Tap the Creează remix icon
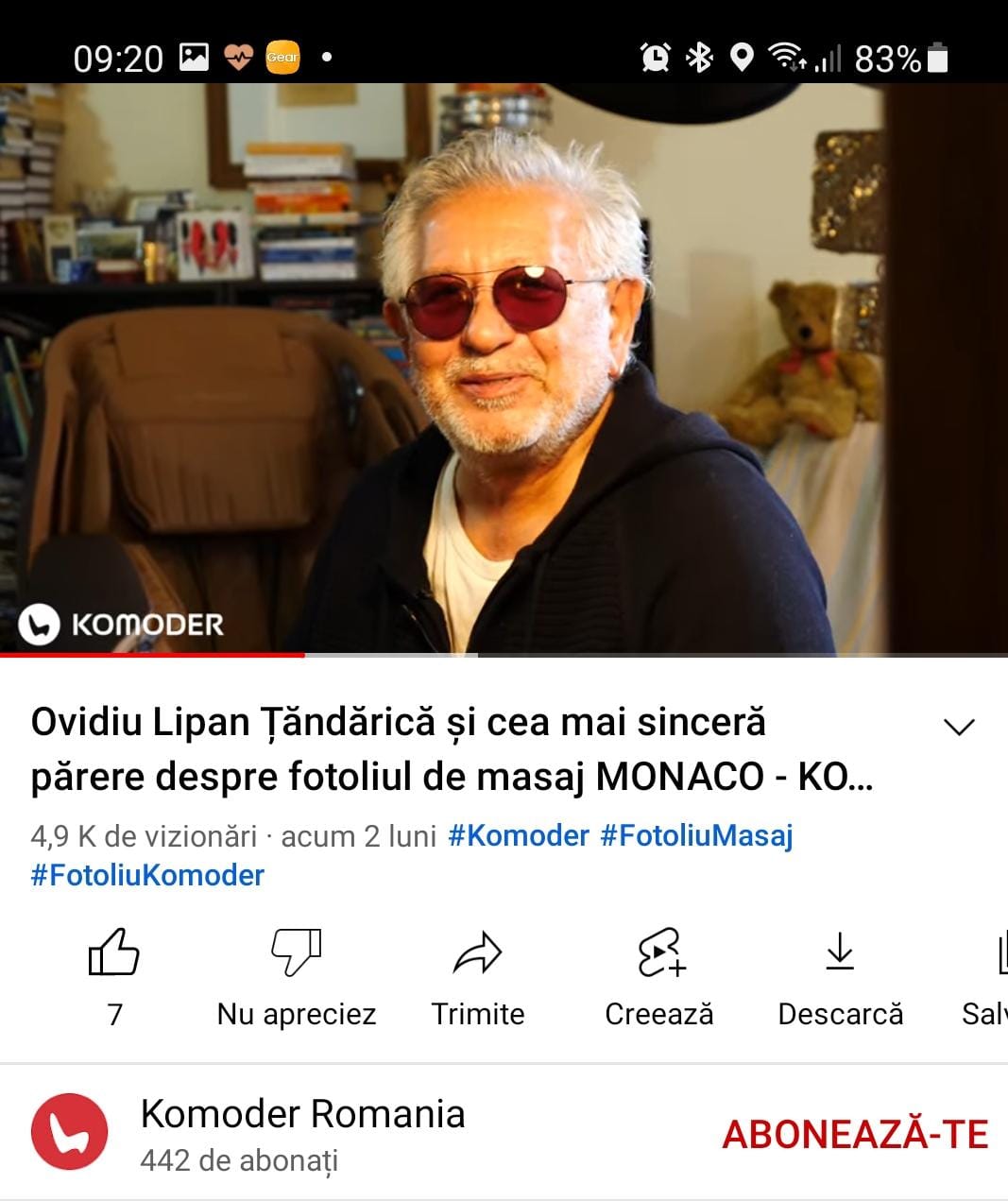The width and height of the screenshot is (1008, 1201). (x=659, y=952)
